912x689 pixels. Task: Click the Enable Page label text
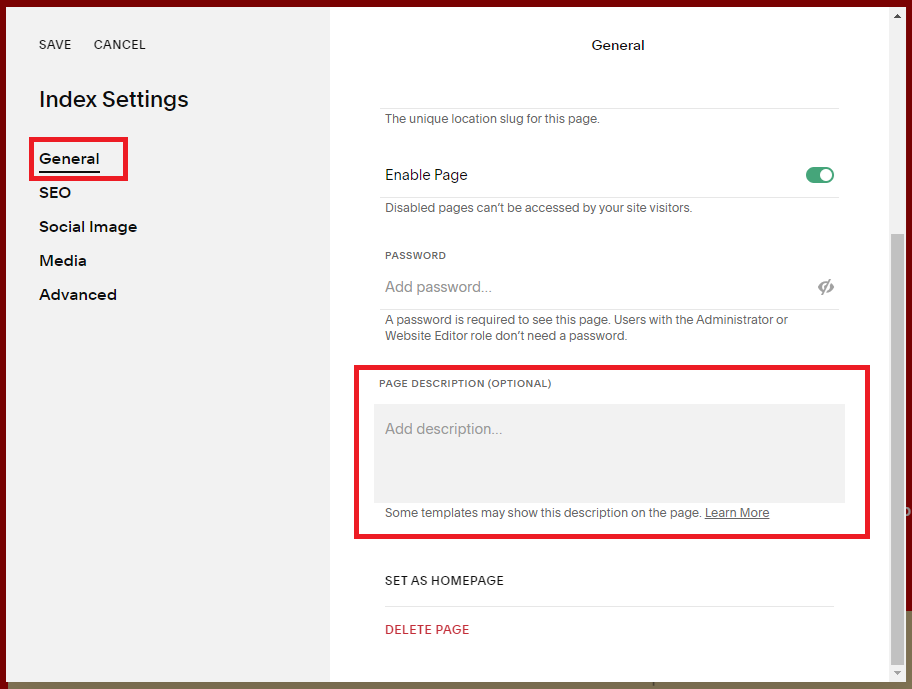click(426, 175)
